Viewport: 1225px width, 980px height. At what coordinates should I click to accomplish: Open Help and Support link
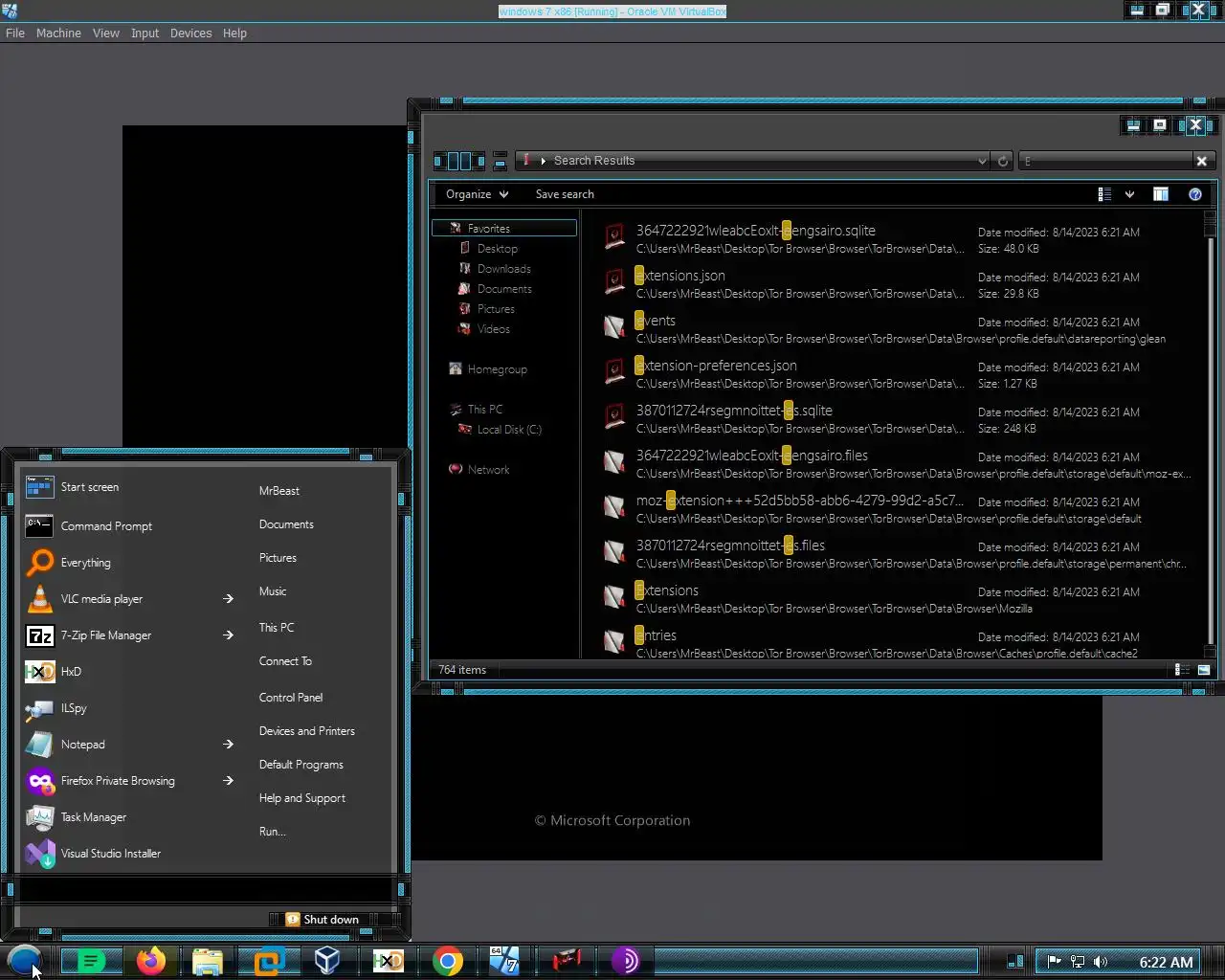click(302, 798)
